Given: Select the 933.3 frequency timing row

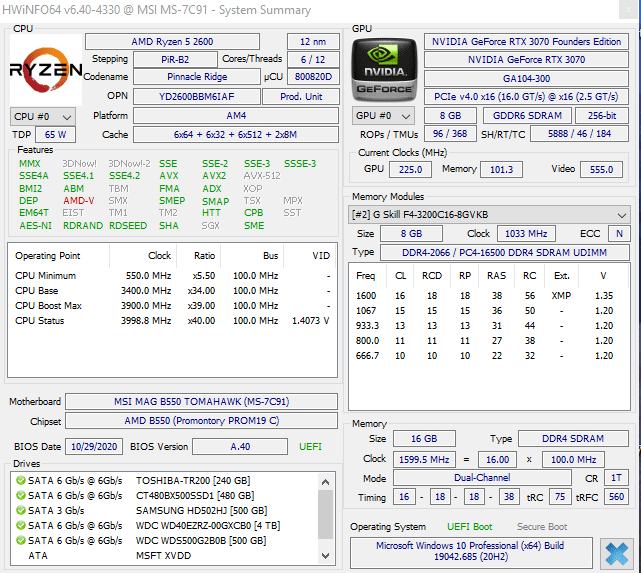Looking at the screenshot, I should (489, 326).
